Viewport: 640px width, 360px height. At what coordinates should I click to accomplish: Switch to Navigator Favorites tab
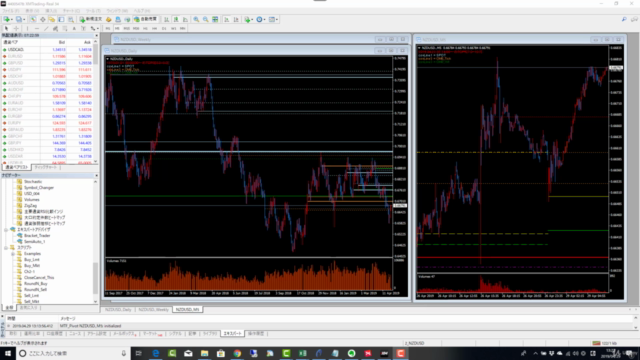pos(29,307)
